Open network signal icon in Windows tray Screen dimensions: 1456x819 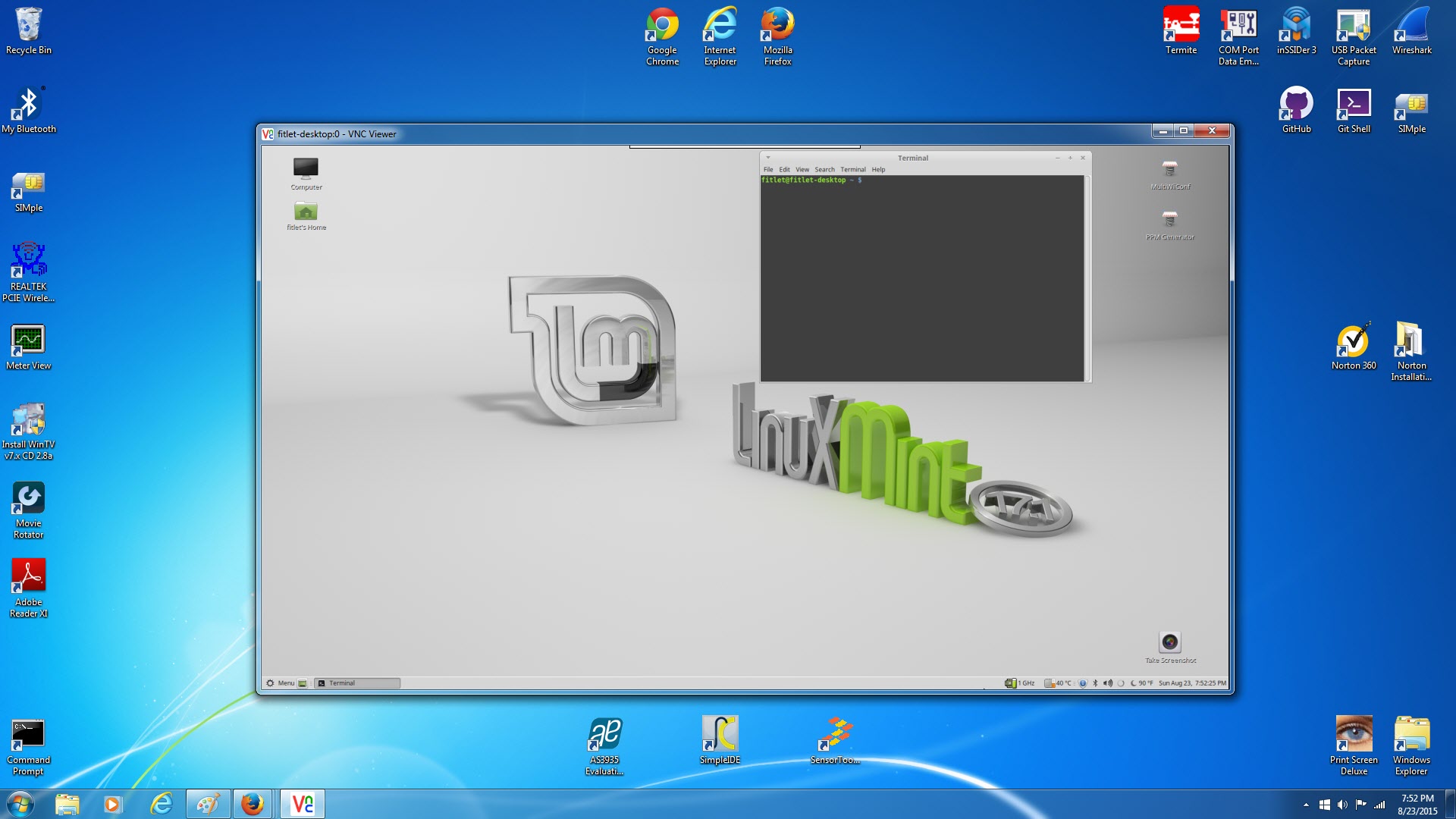click(x=1379, y=805)
